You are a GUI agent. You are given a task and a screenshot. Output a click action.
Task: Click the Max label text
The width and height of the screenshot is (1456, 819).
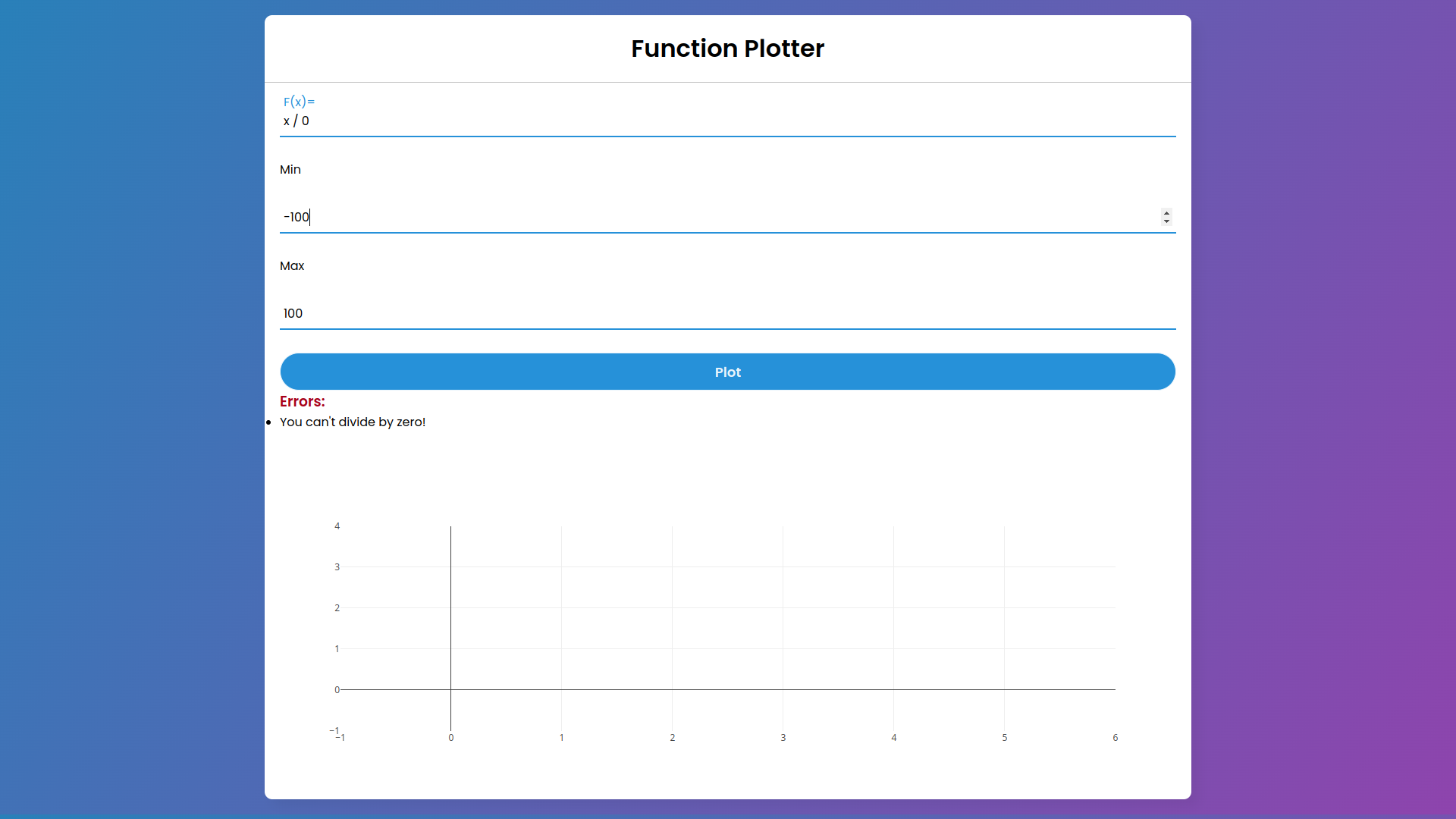(x=292, y=266)
